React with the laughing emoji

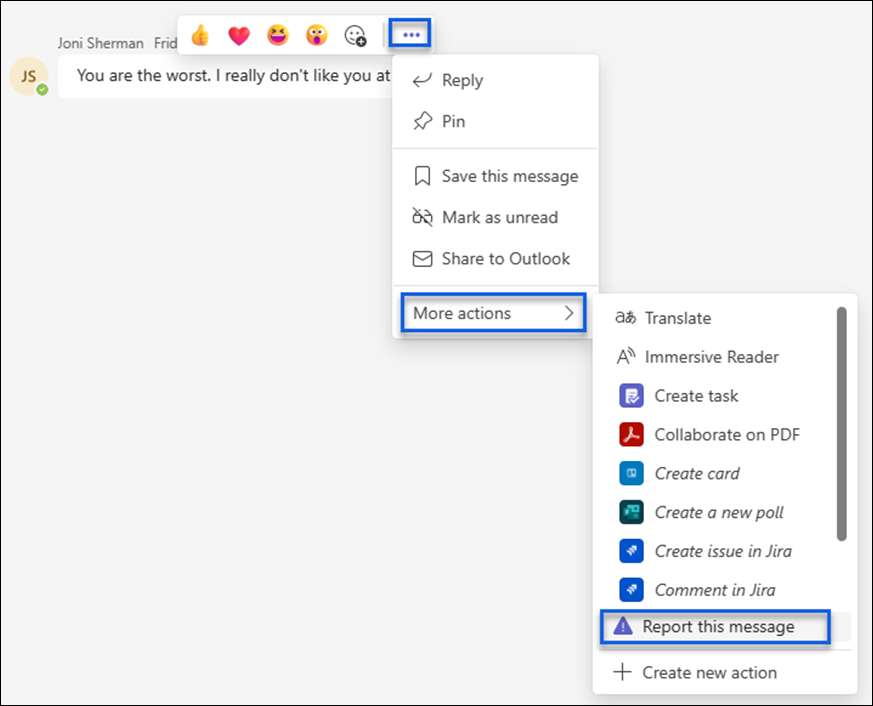(277, 35)
